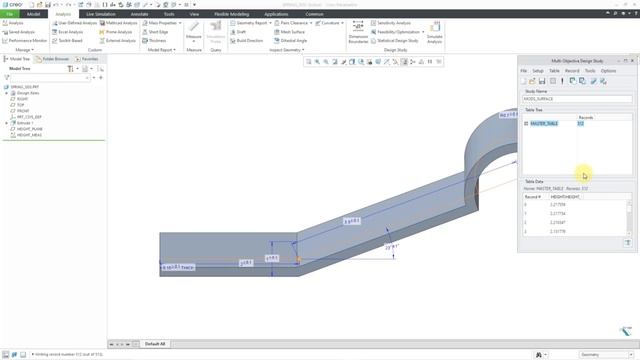Save the design study in dialog toolbar
This screenshot has width=640, height=360.
(542, 81)
